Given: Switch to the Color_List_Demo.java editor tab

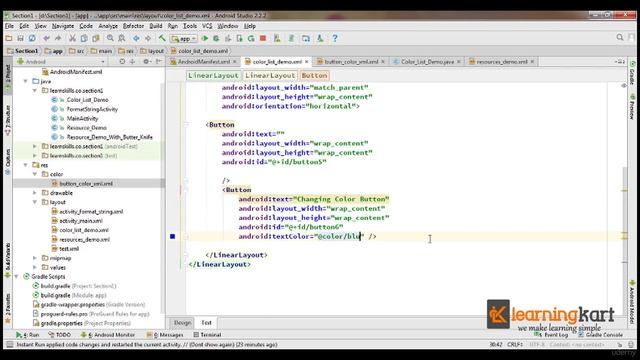Looking at the screenshot, I should [427, 62].
